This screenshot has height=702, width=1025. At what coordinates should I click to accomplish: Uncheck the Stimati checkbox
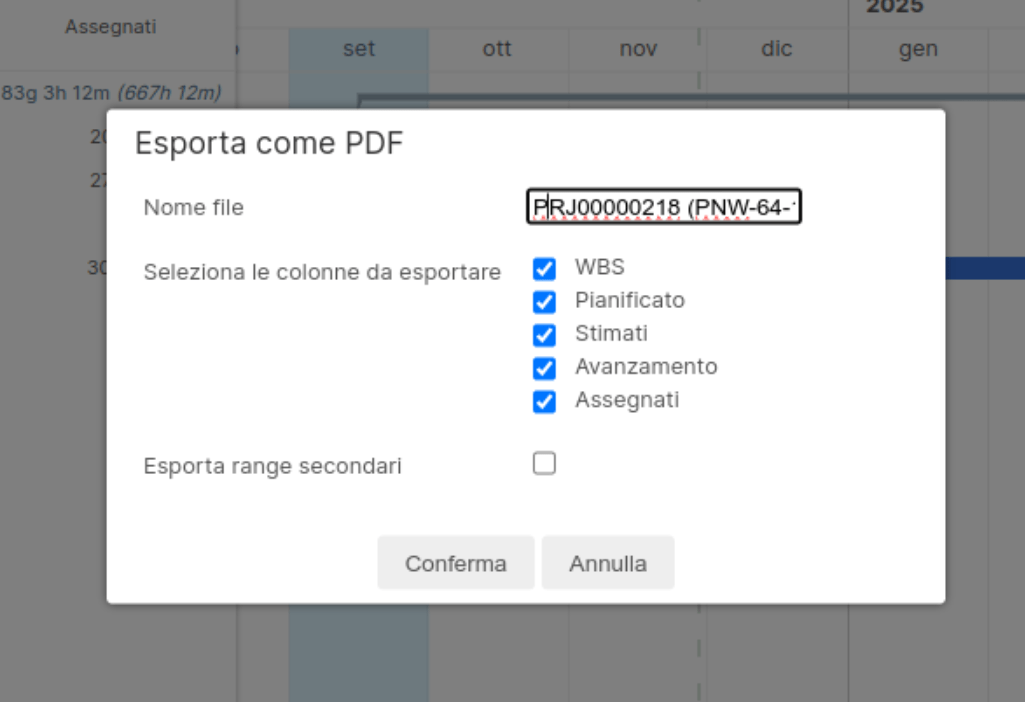click(x=544, y=335)
